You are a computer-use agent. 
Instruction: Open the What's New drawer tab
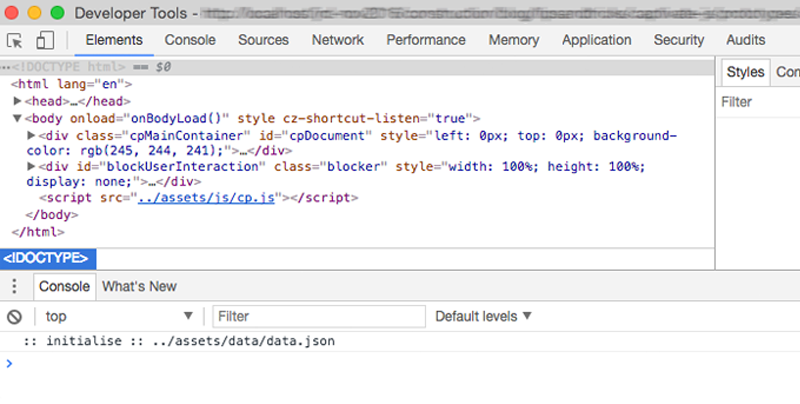point(139,286)
